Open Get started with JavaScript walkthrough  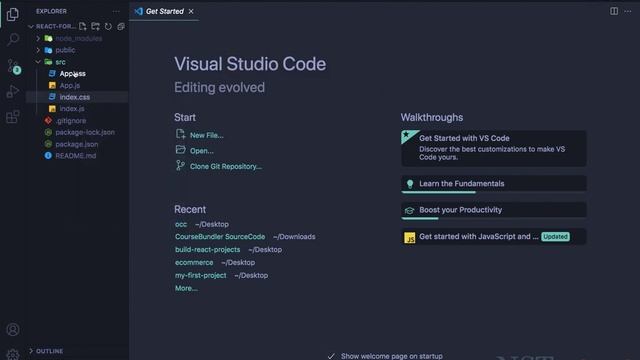pyautogui.click(x=494, y=237)
